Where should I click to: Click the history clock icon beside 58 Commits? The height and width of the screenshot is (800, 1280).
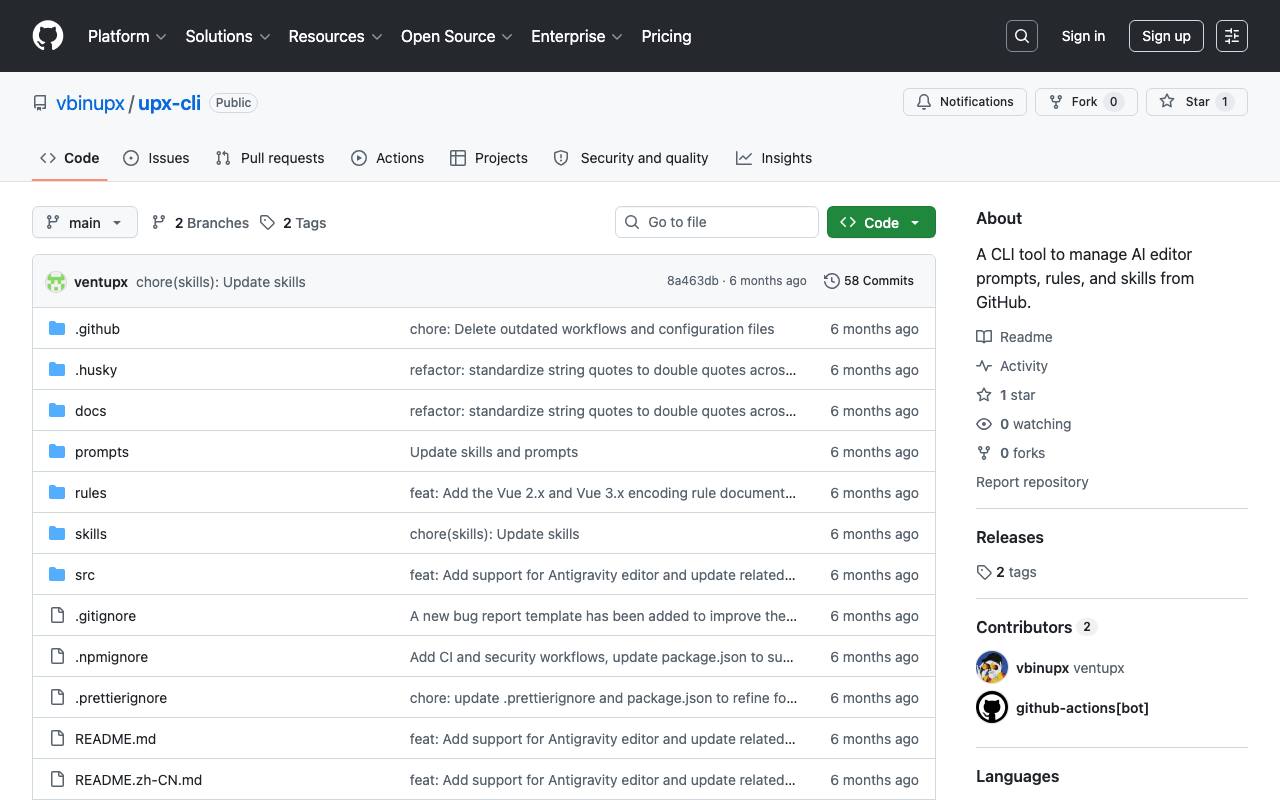point(831,281)
